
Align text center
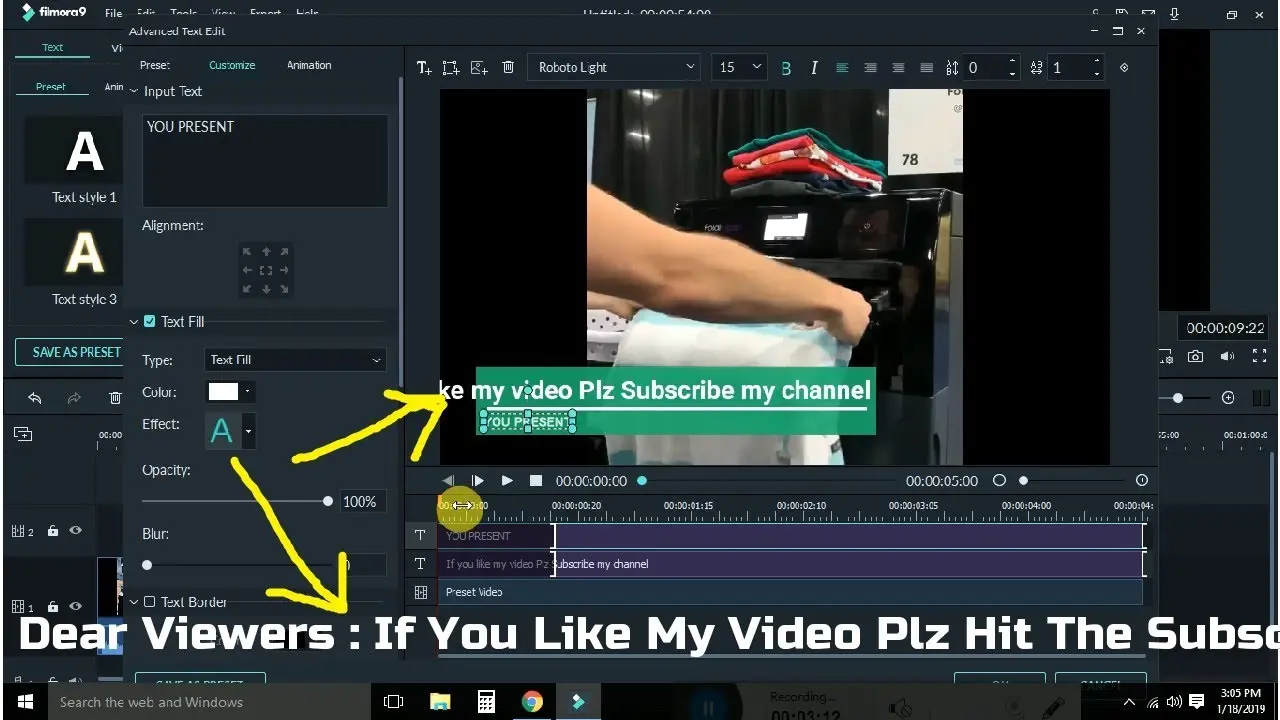click(870, 67)
